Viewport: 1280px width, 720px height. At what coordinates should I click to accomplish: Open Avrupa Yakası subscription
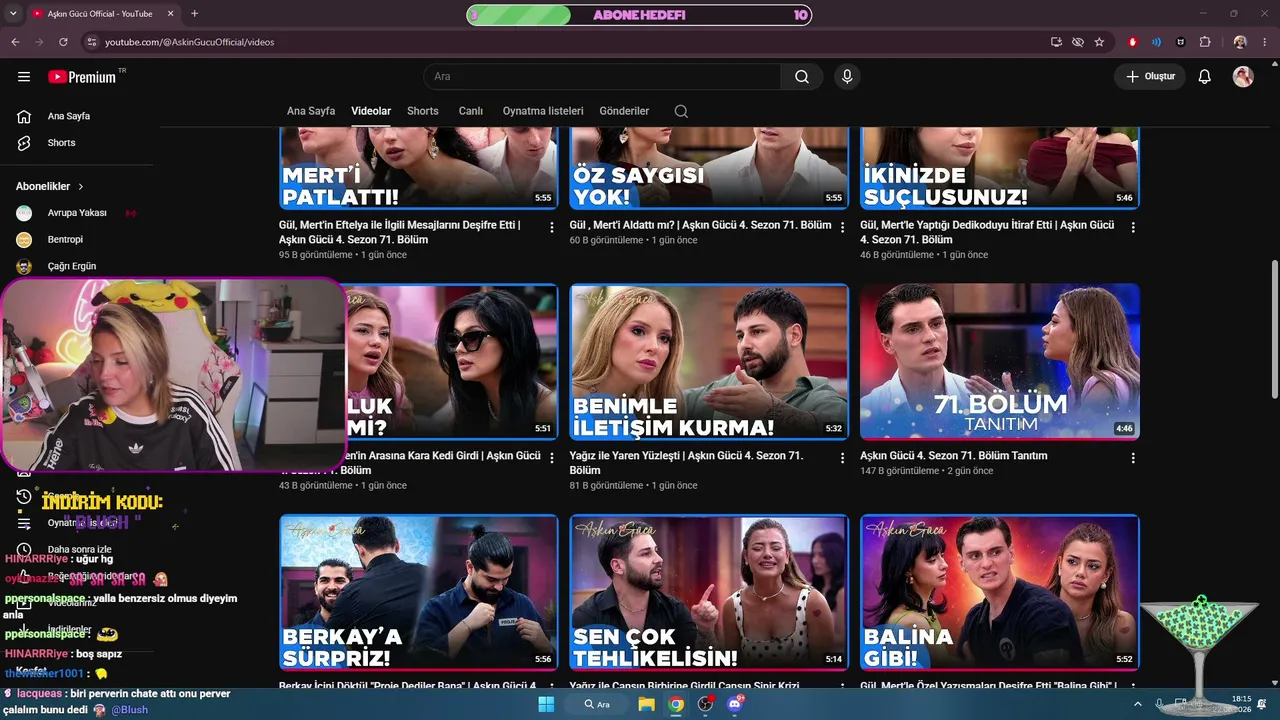pyautogui.click(x=76, y=213)
